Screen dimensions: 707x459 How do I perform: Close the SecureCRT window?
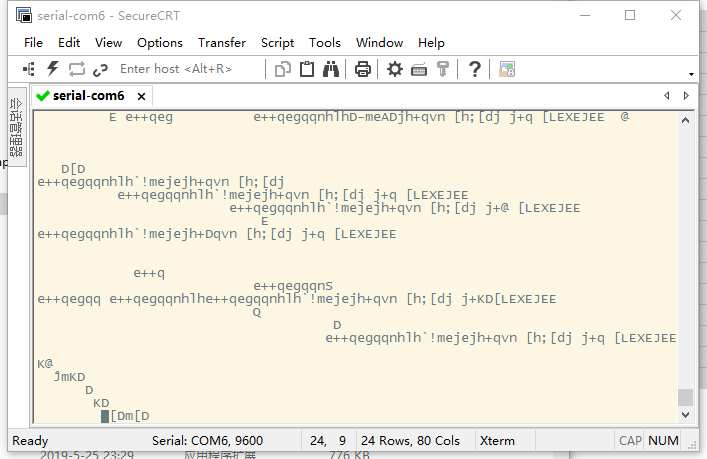click(x=675, y=15)
